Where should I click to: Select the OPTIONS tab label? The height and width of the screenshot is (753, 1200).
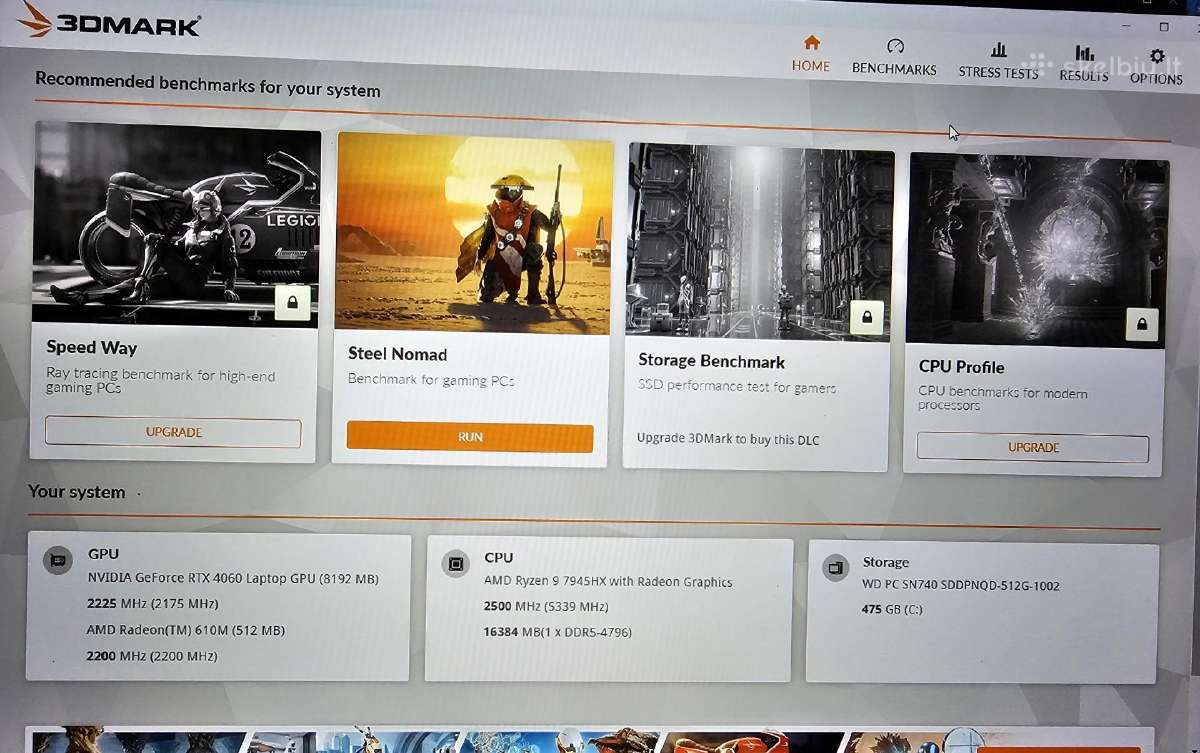coord(1156,79)
